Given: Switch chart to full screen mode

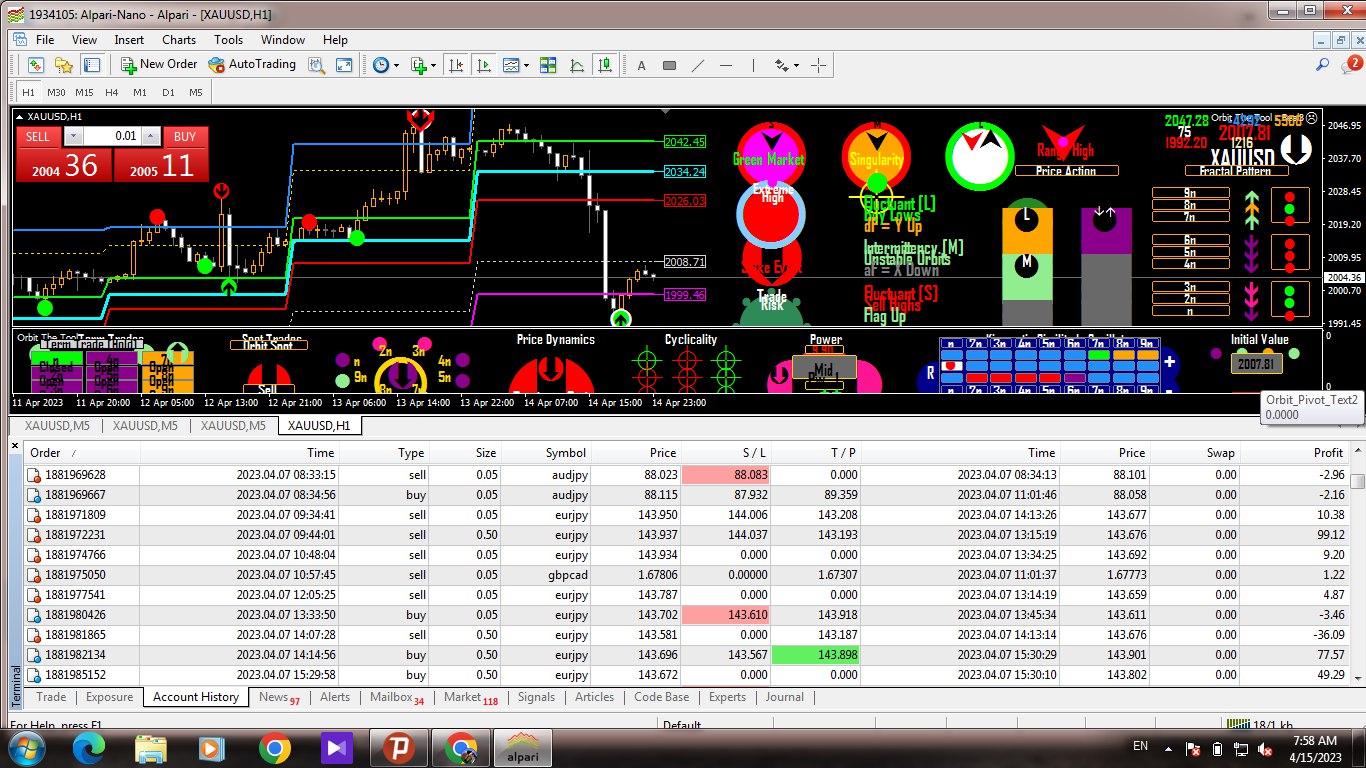Looking at the screenshot, I should coord(344,65).
